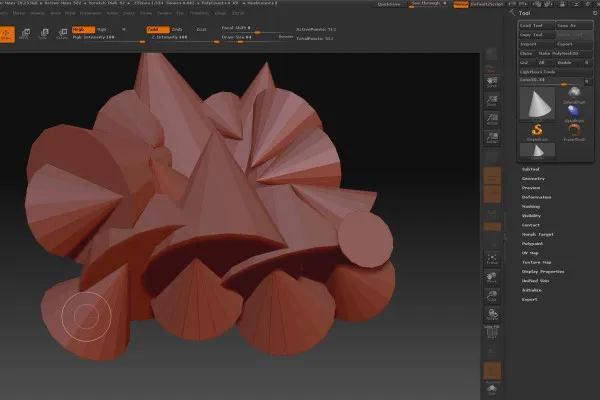Toggle the Visible button in Tool panel
The image size is (600, 400).
(569, 62)
